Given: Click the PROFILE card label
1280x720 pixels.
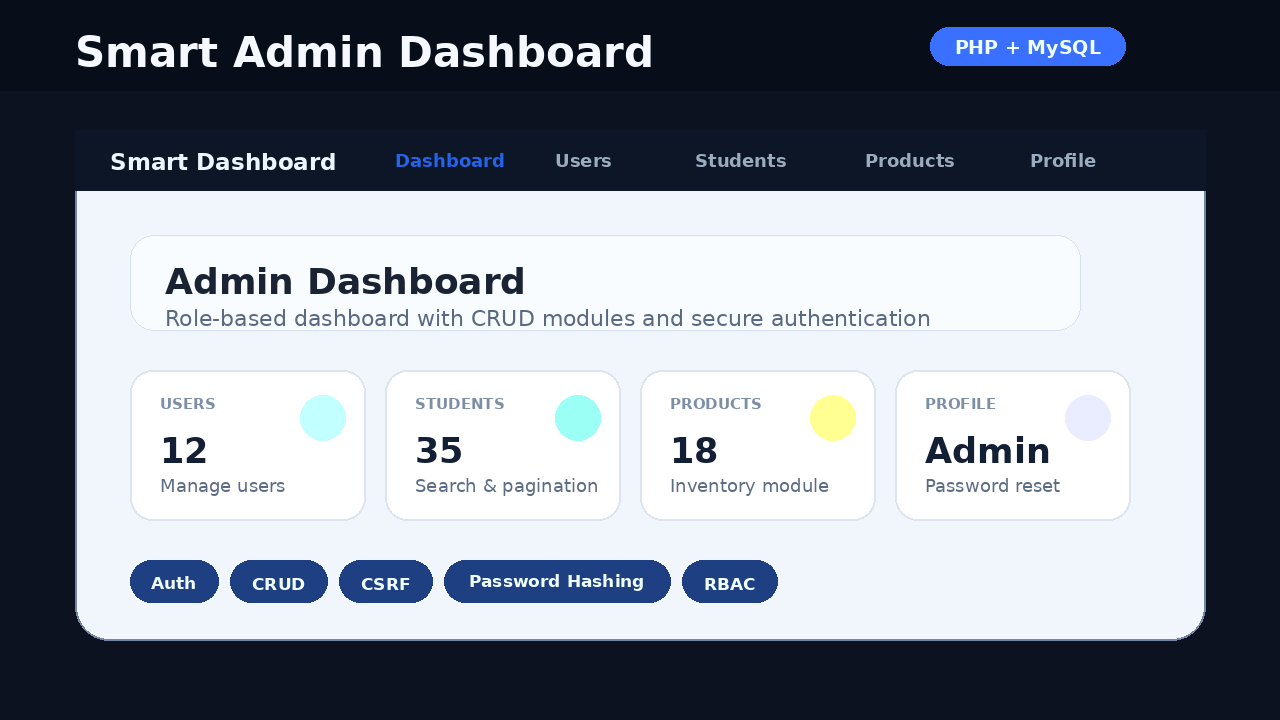Looking at the screenshot, I should click(x=960, y=404).
